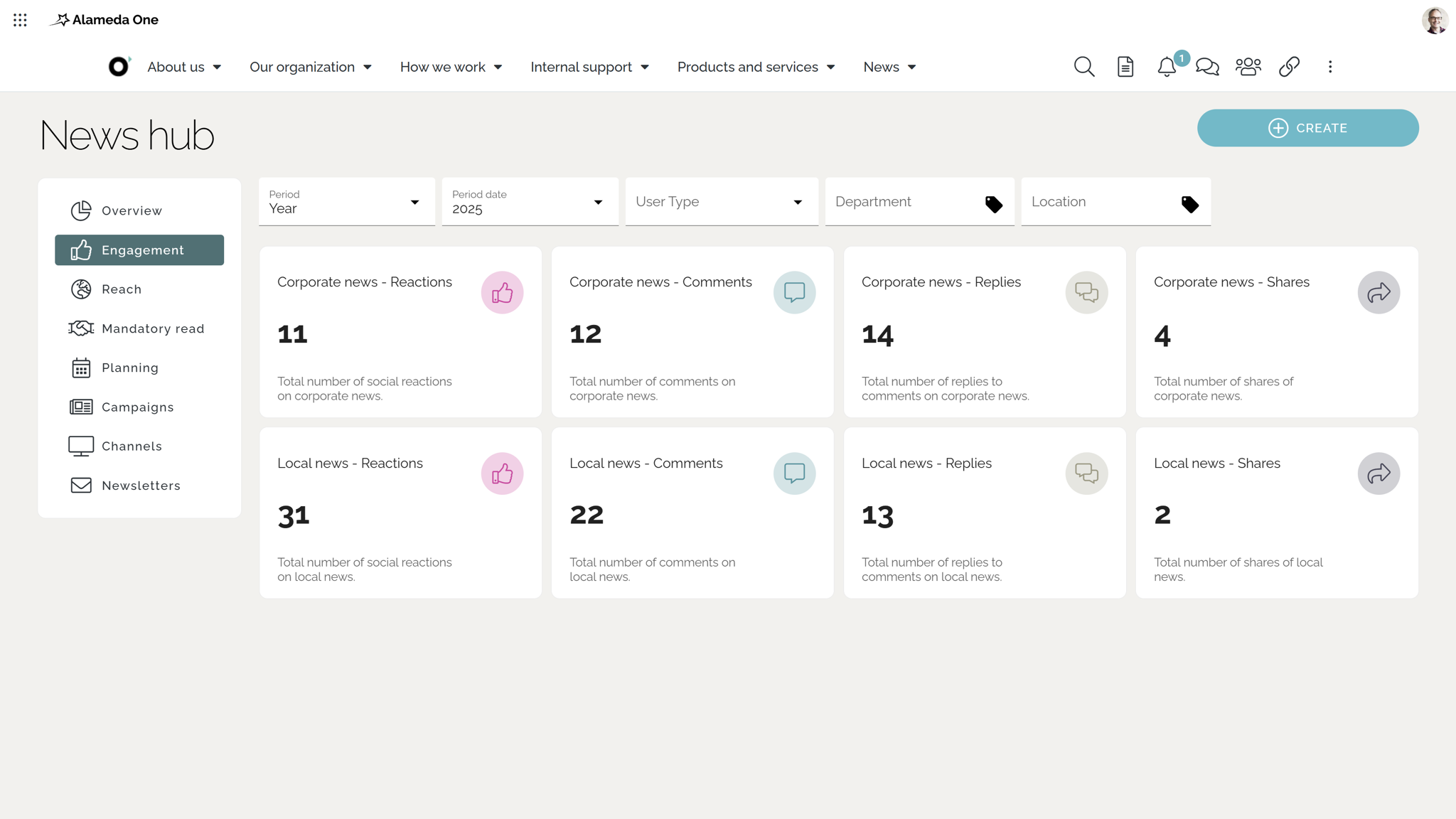Open Mandatory read in the sidebar
The height and width of the screenshot is (819, 1456).
139,328
